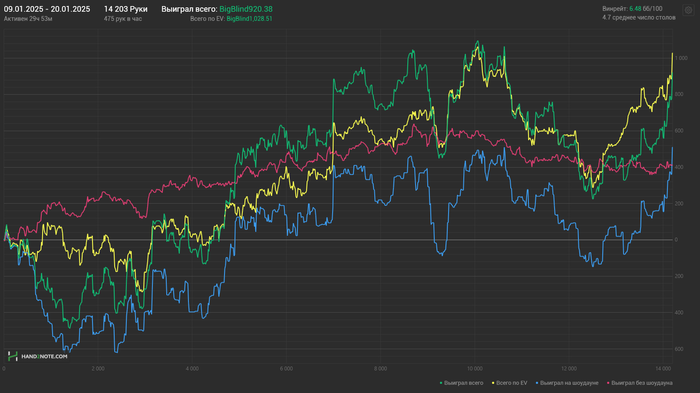This screenshot has height=393, width=700.
Task: Click the winrate value 6.48
Action: click(635, 8)
